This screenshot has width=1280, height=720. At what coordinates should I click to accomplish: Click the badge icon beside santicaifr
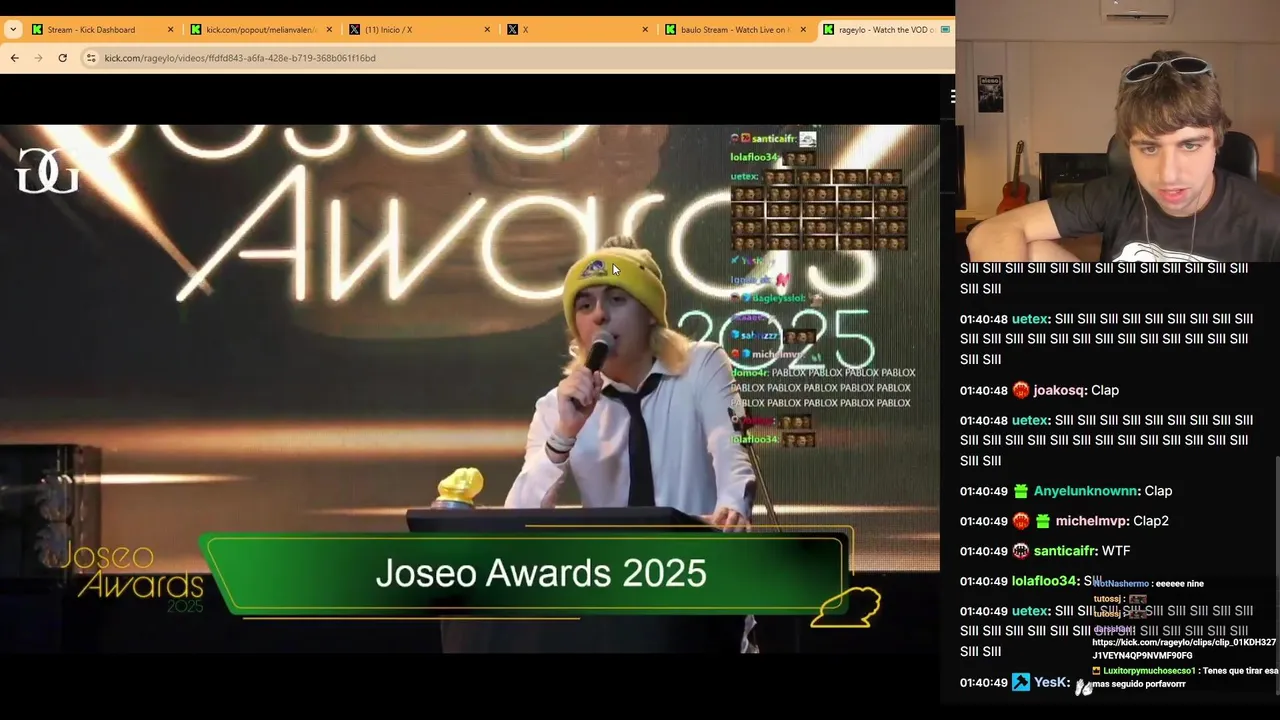tap(1020, 551)
